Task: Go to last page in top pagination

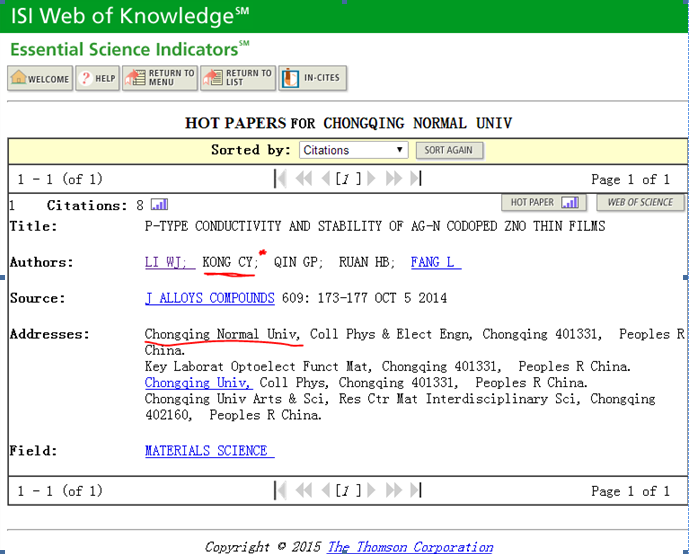Action: 415,179
